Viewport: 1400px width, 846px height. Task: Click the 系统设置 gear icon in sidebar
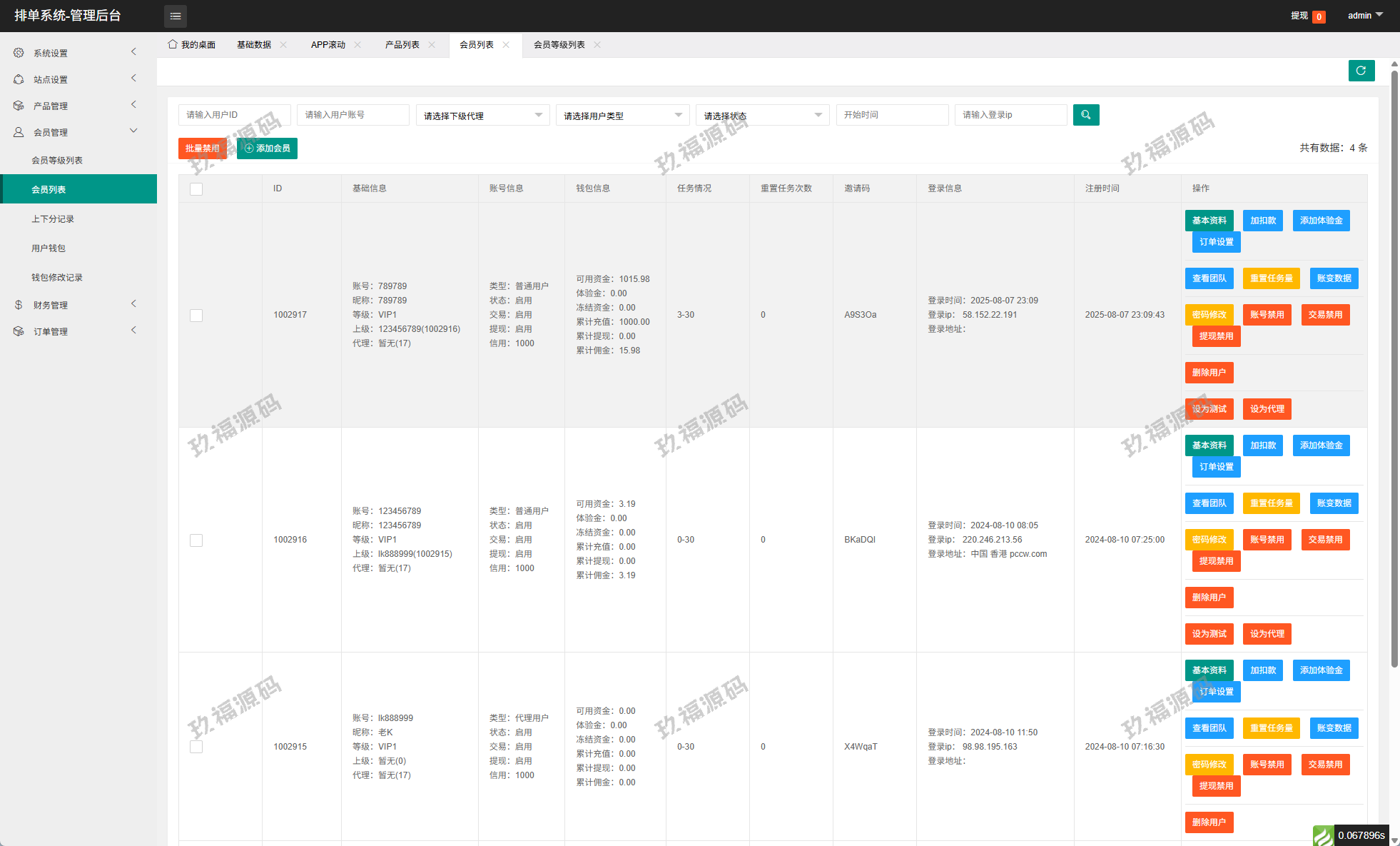19,53
